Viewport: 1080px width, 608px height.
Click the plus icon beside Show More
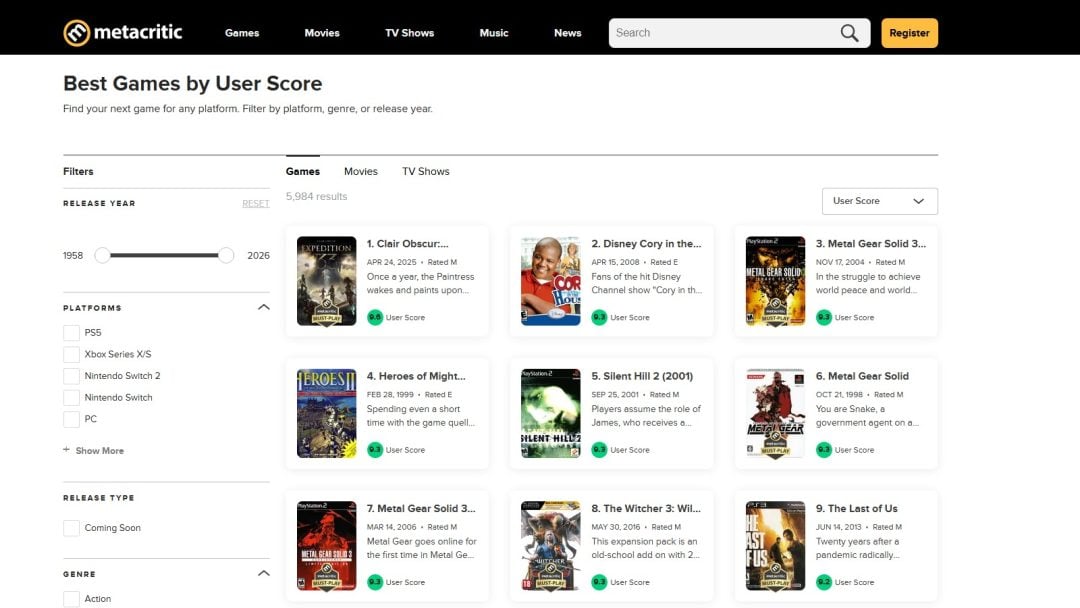pyautogui.click(x=67, y=450)
